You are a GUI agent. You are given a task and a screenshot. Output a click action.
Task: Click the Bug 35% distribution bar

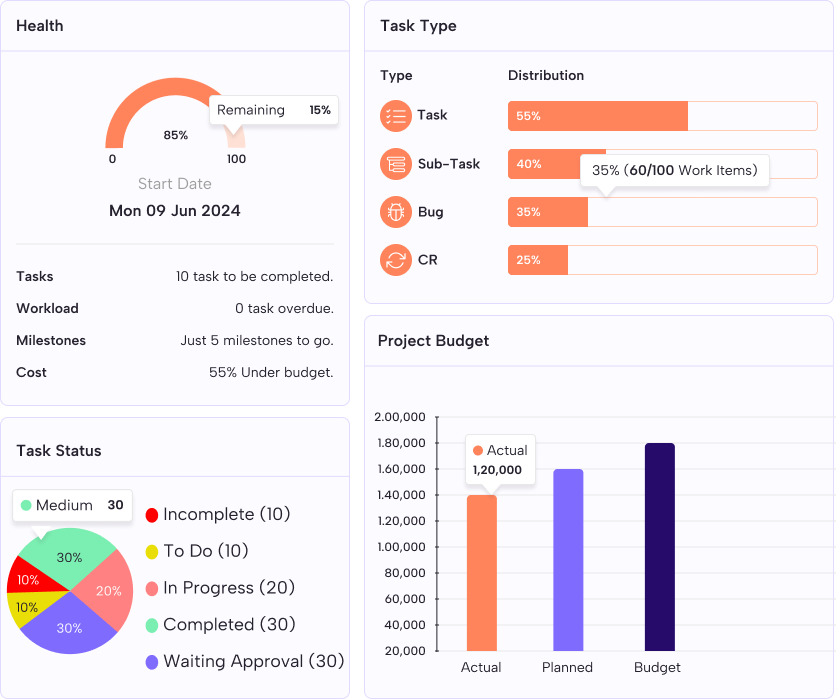(x=547, y=212)
